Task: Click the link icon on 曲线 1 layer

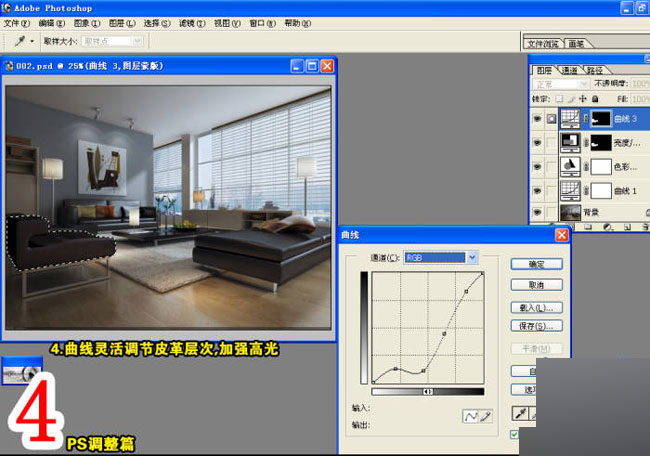Action: coord(586,191)
